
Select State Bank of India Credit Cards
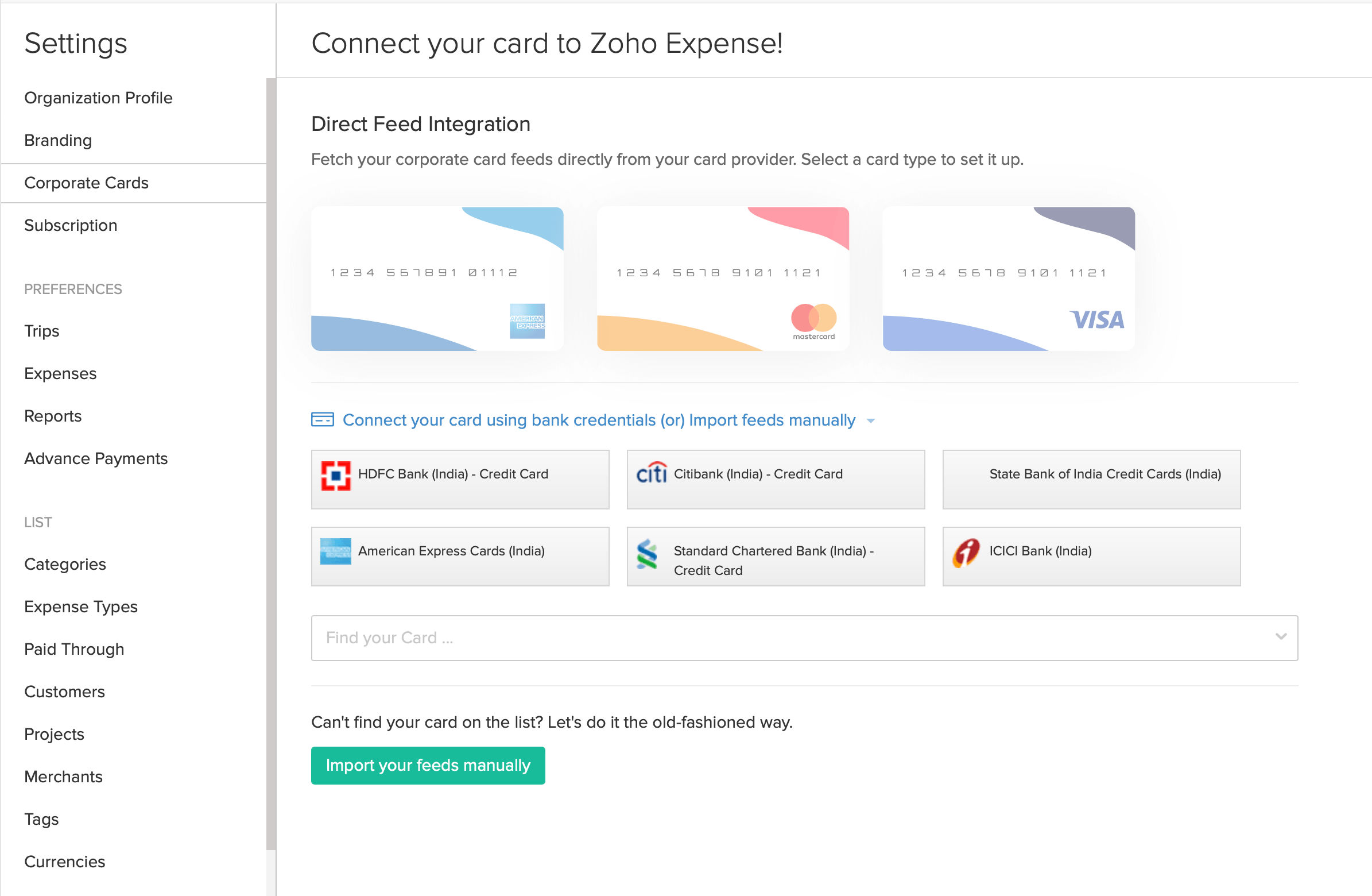point(1091,479)
